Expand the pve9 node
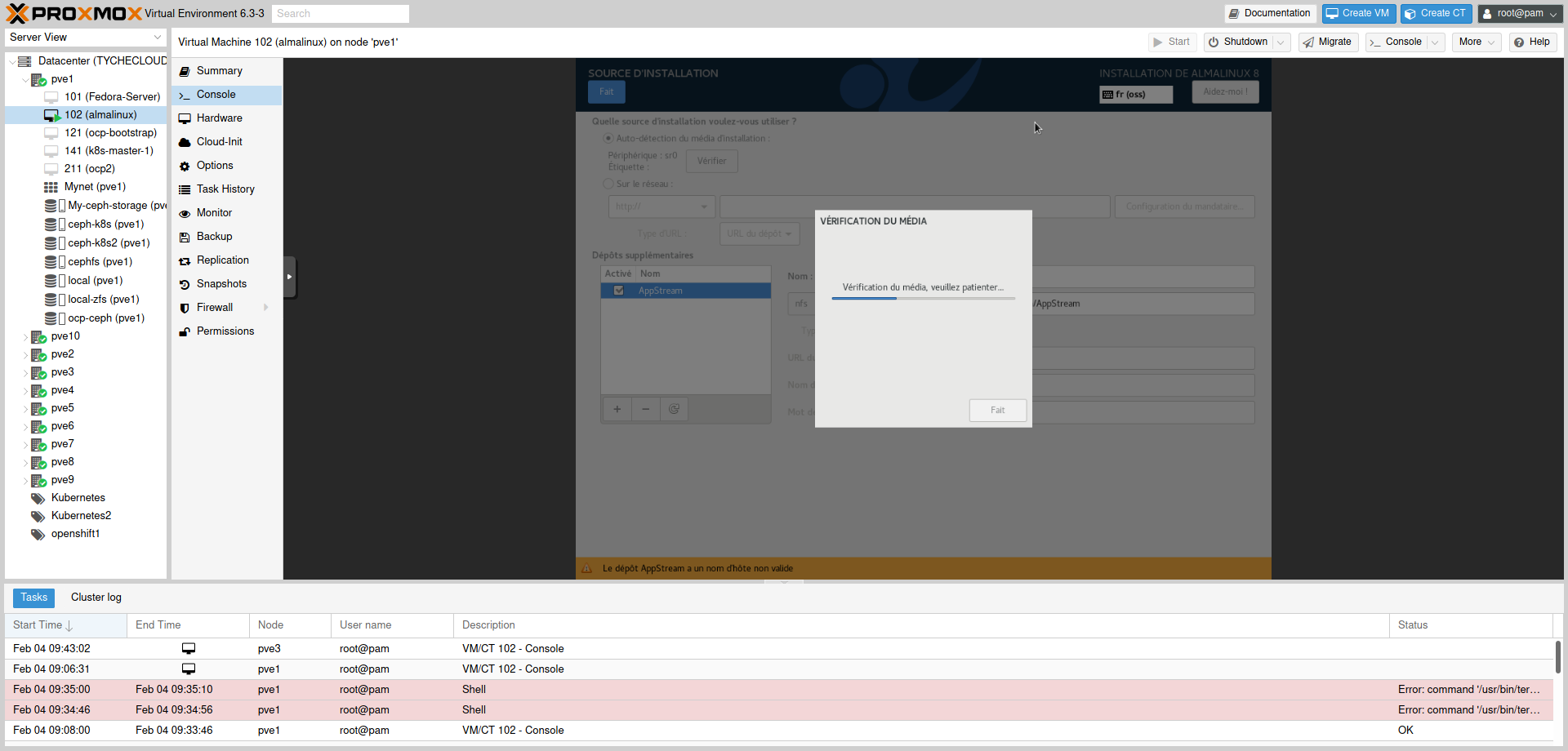This screenshot has height=751, width=1568. [25, 481]
